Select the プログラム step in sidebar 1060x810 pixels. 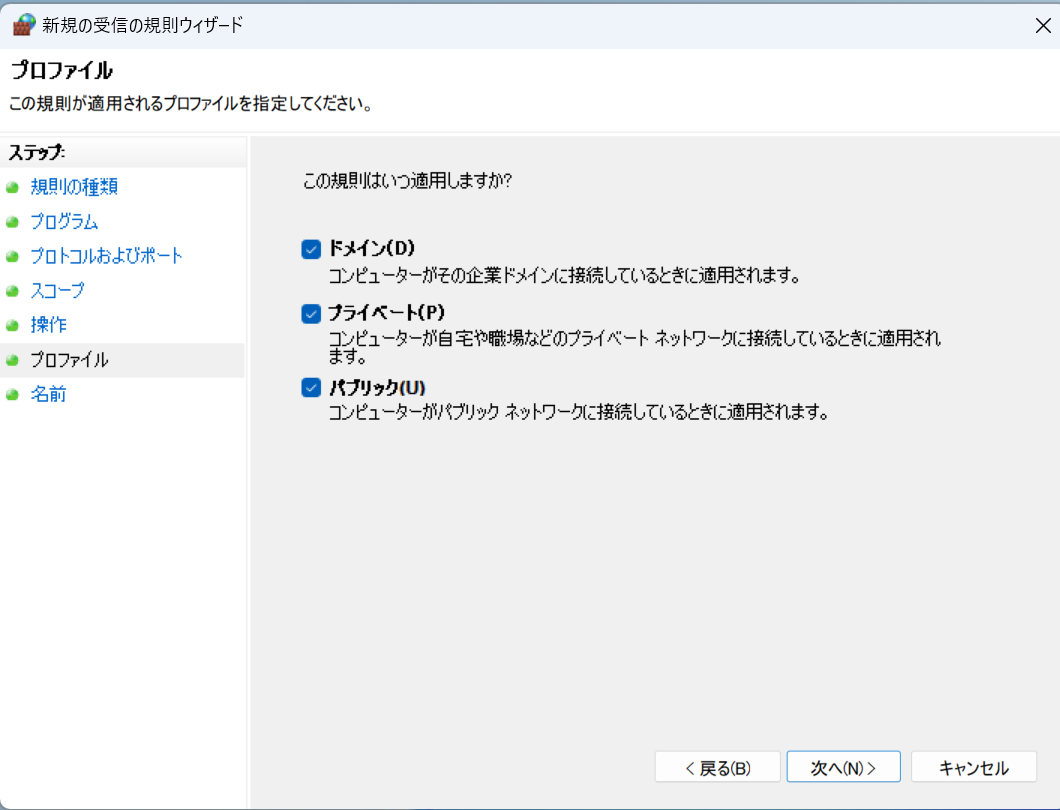click(x=63, y=222)
